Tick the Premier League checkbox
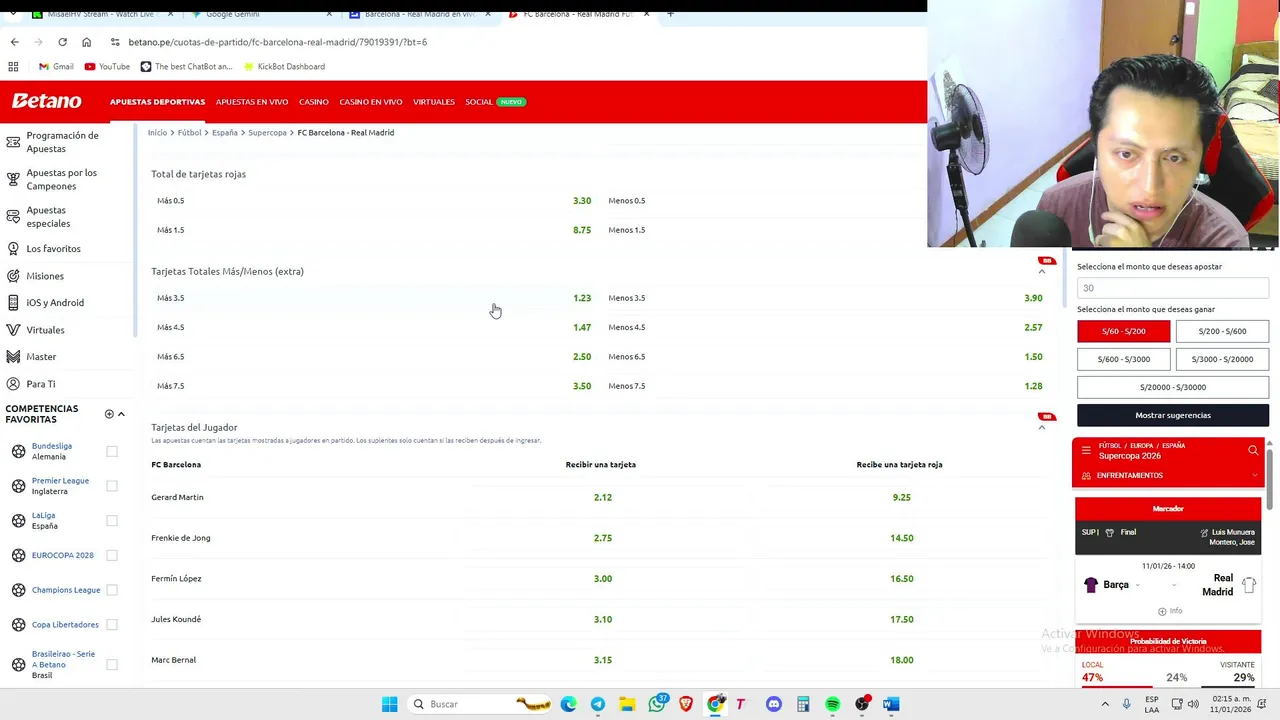1280x720 pixels. coord(112,486)
